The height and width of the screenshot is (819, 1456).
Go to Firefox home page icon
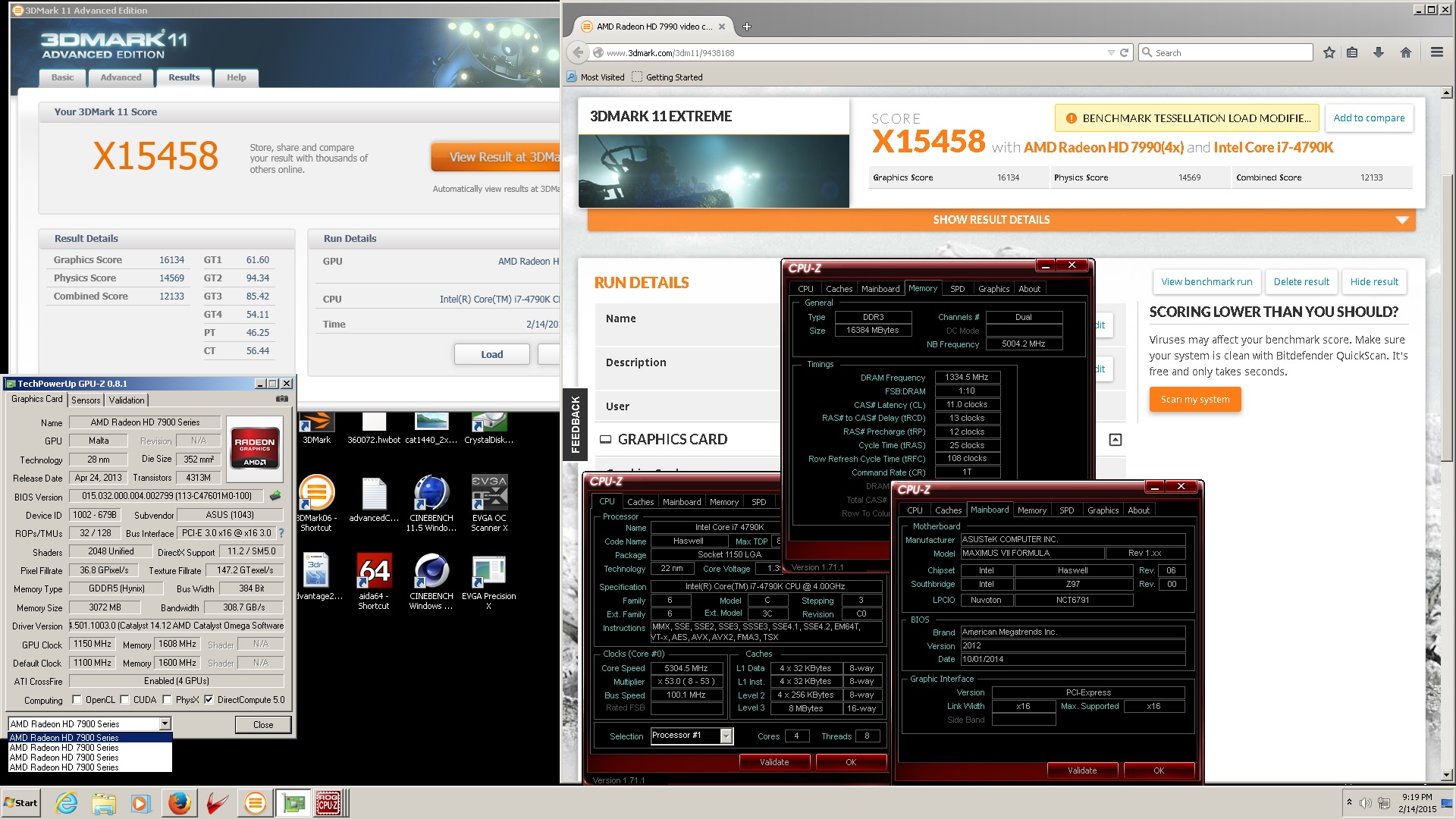[x=1405, y=52]
